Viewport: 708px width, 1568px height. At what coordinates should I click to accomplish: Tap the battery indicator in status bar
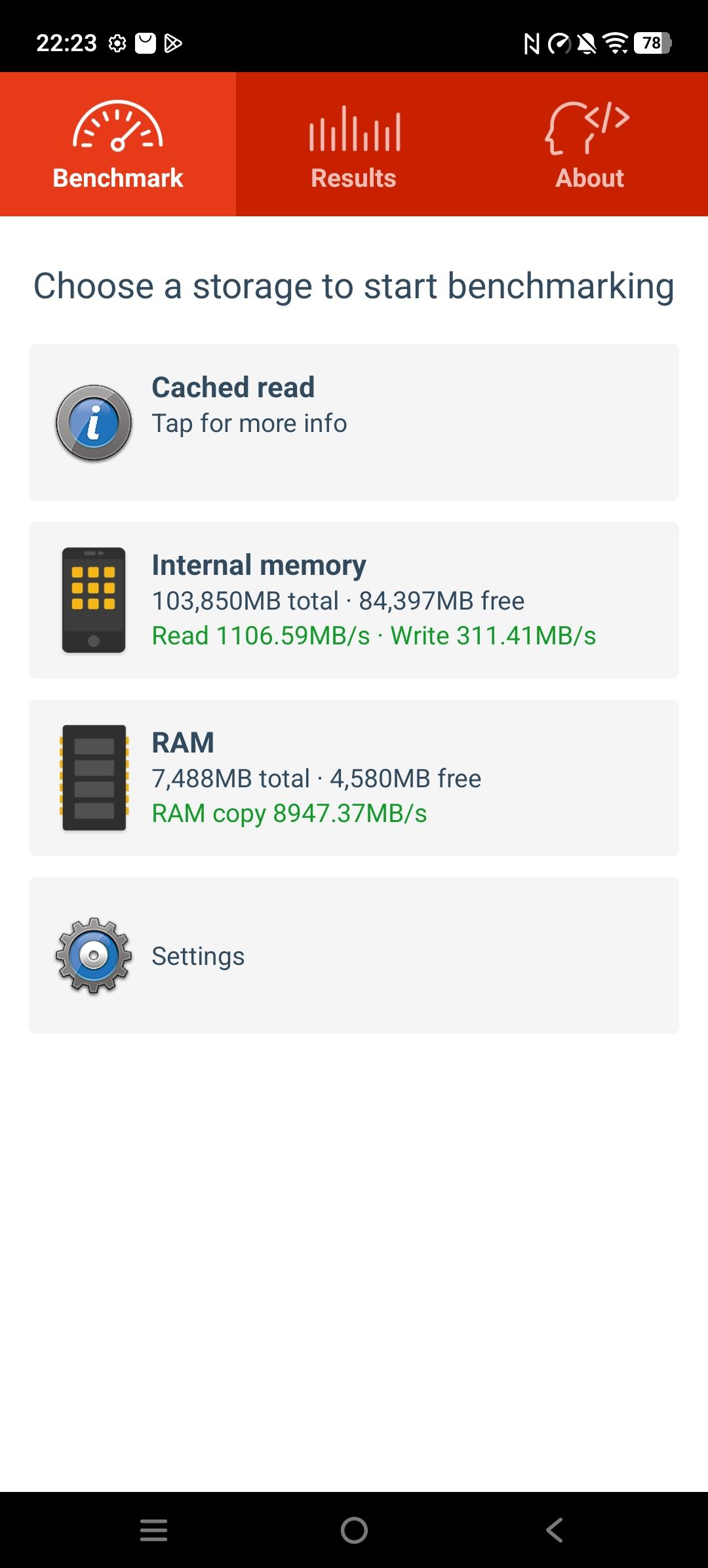653,43
